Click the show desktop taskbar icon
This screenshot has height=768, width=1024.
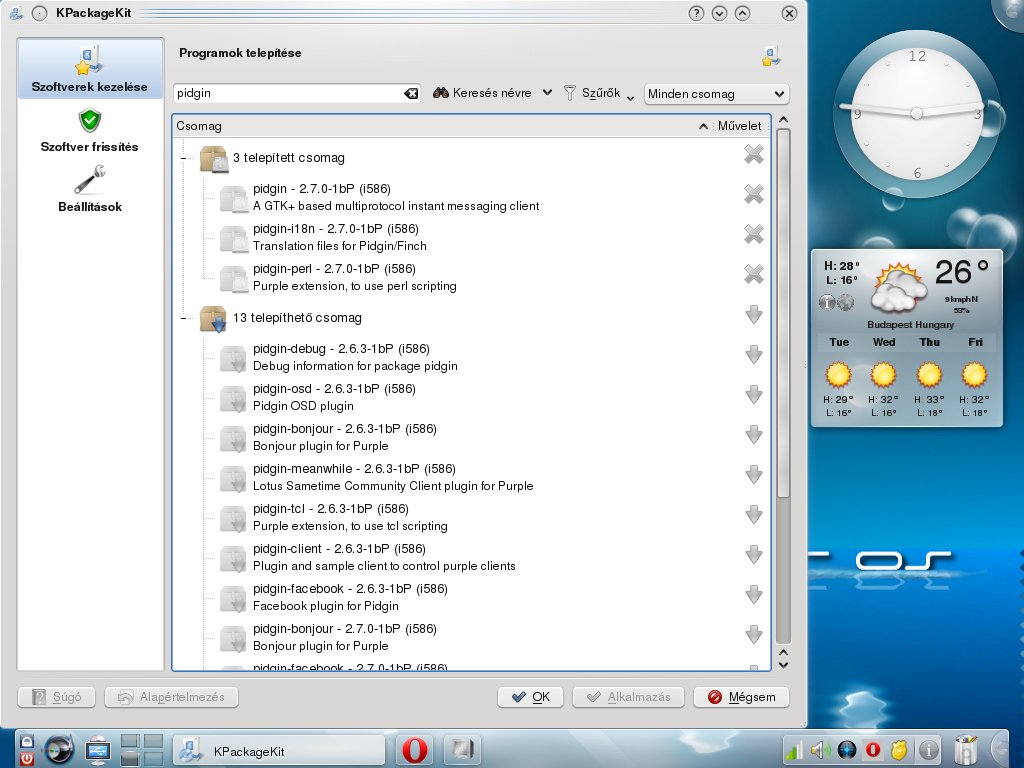pyautogui.click(x=98, y=750)
